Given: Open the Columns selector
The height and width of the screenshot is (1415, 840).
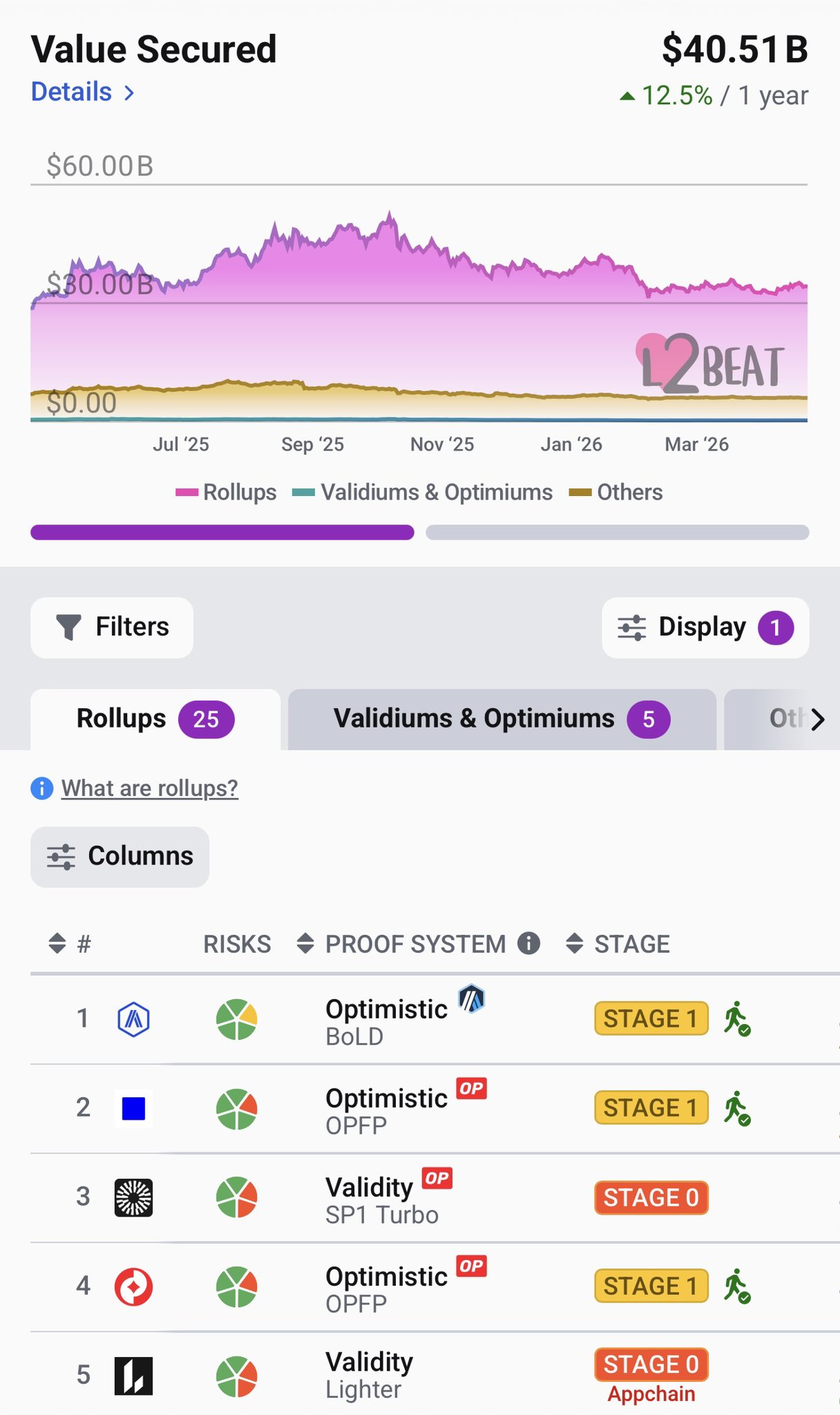Looking at the screenshot, I should [x=120, y=857].
